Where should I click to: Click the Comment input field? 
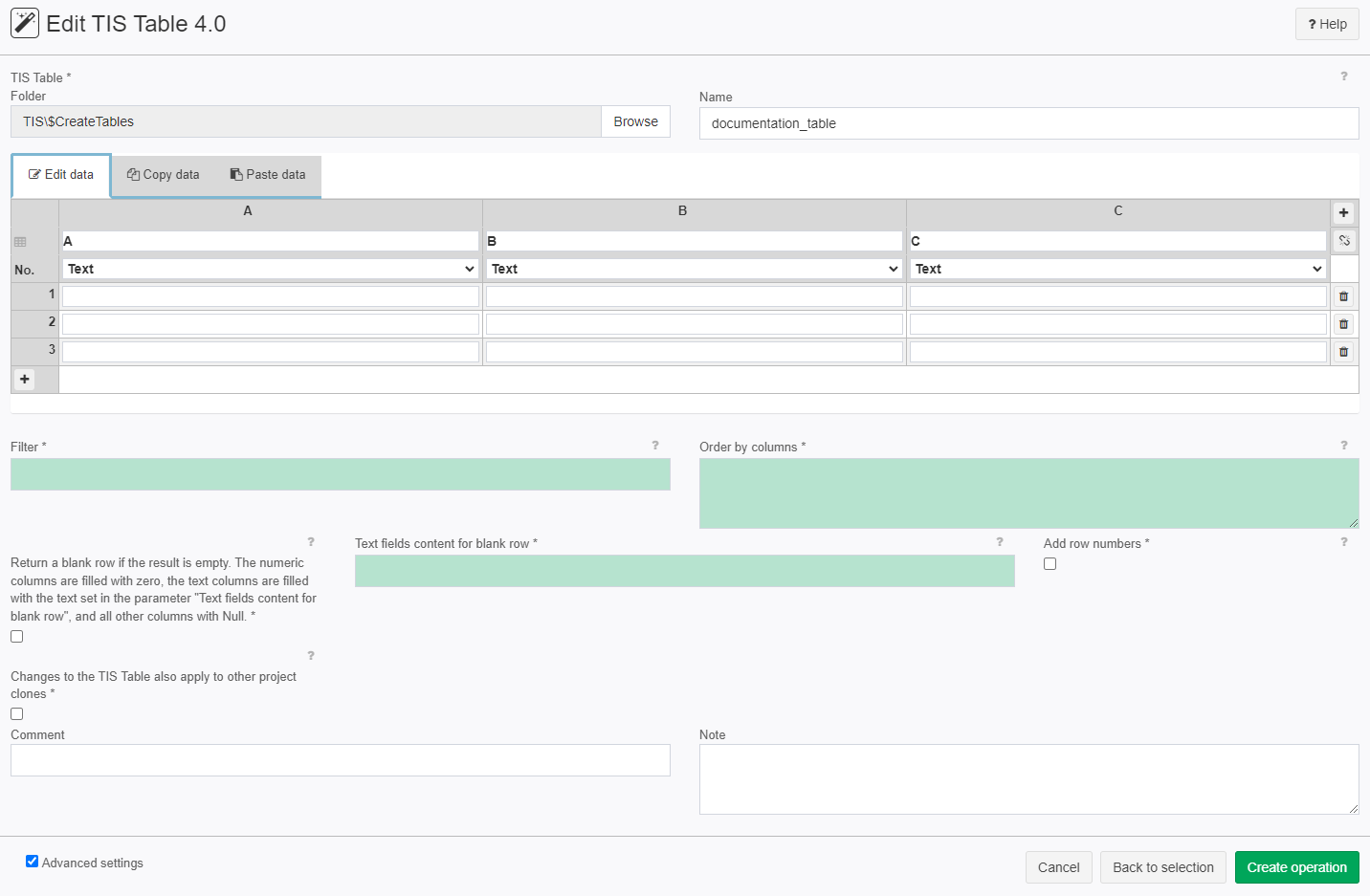click(x=341, y=760)
